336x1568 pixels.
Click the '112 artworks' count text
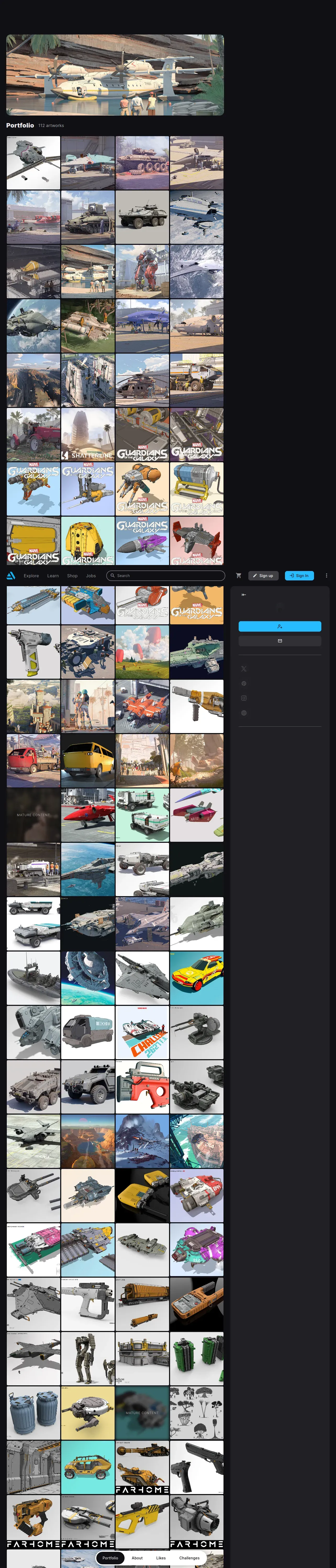[x=51, y=125]
